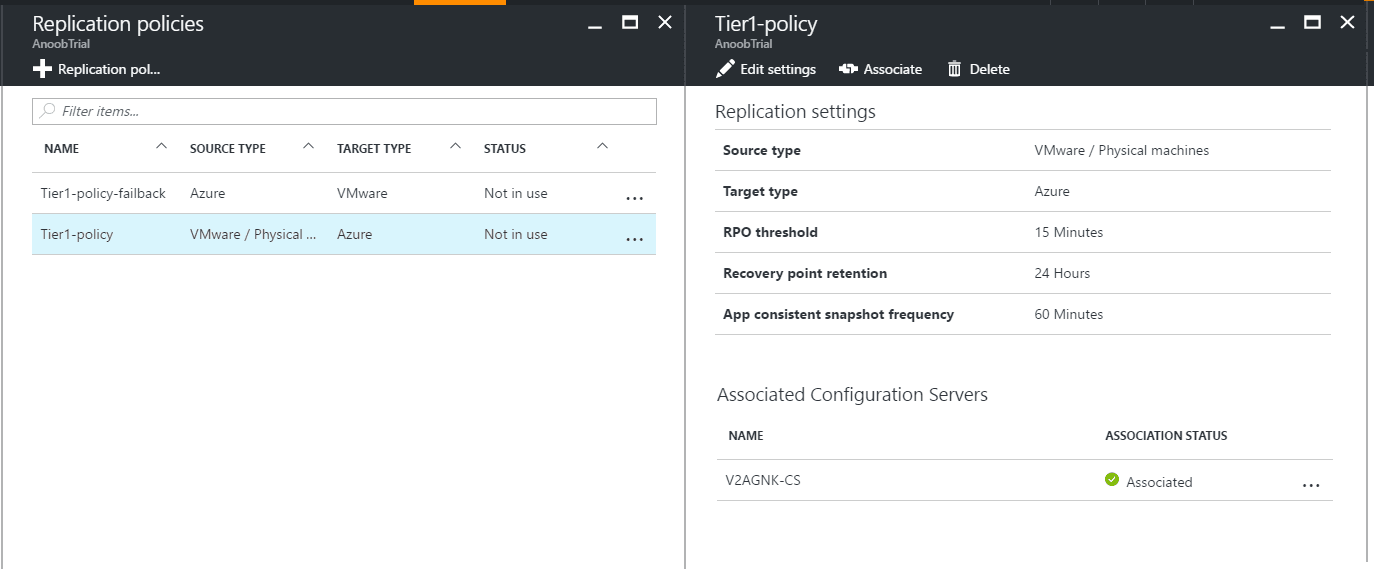Click the Delete trash can icon
Image resolution: width=1374 pixels, height=572 pixels.
tap(954, 69)
